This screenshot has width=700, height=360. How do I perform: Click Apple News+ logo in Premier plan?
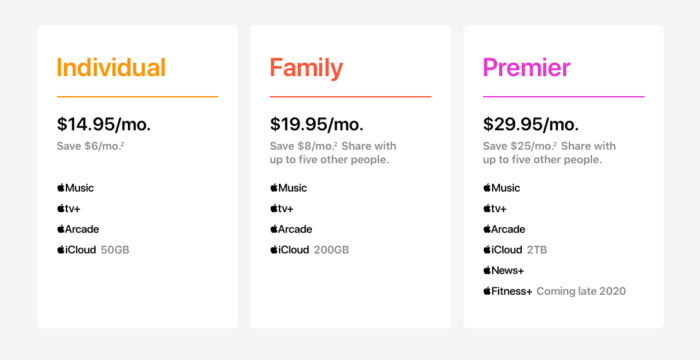[x=503, y=270]
